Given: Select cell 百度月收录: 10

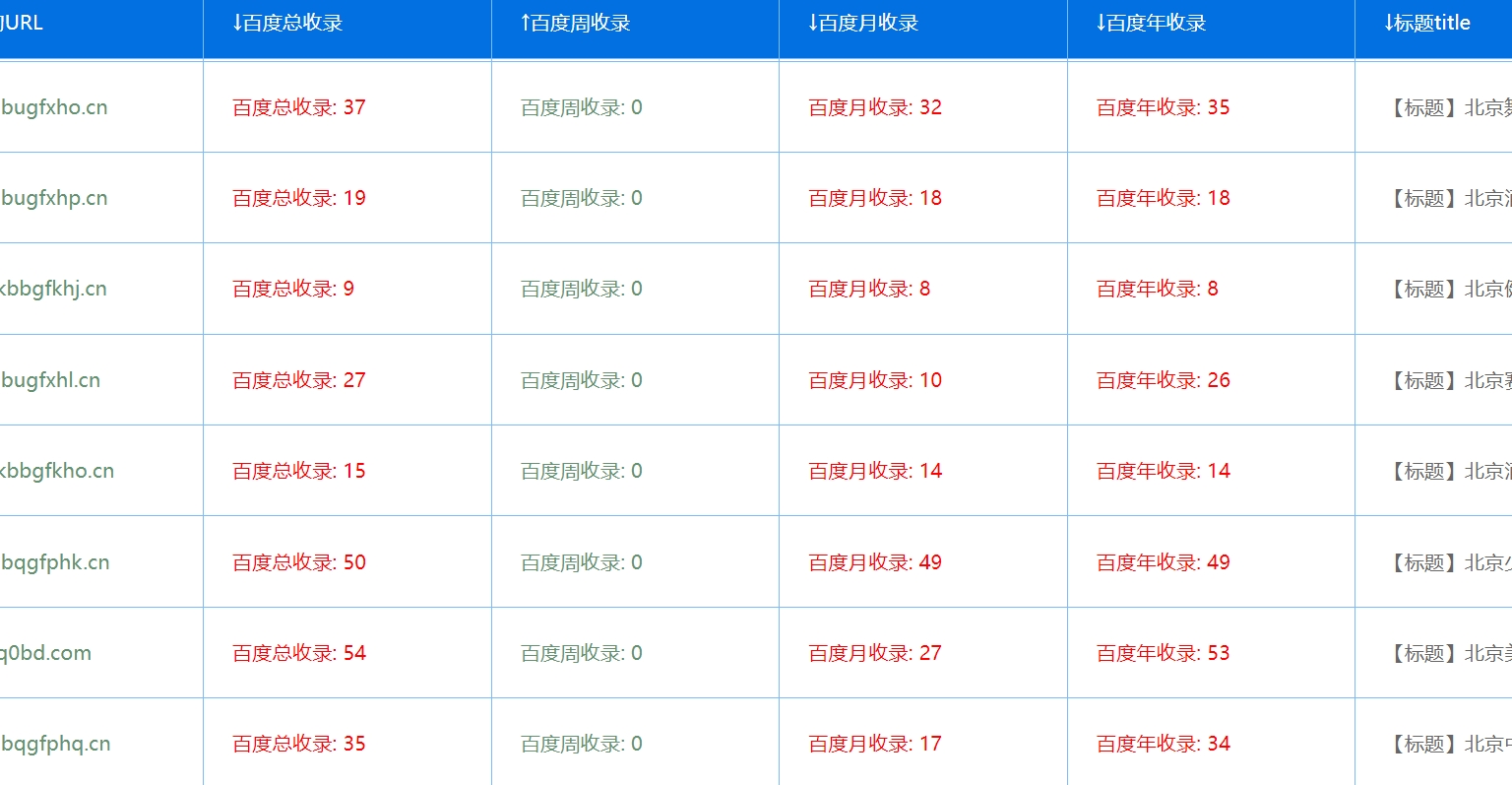Looking at the screenshot, I should 875,380.
